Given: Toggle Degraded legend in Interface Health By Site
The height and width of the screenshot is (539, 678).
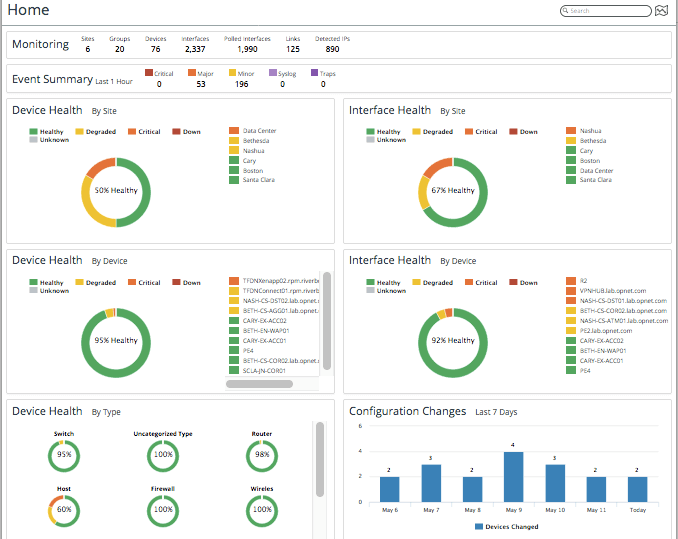Looking at the screenshot, I should click(432, 132).
